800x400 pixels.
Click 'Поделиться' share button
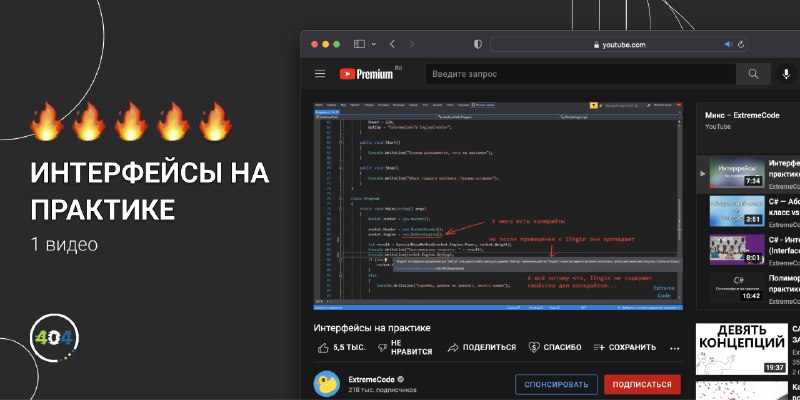click(482, 347)
